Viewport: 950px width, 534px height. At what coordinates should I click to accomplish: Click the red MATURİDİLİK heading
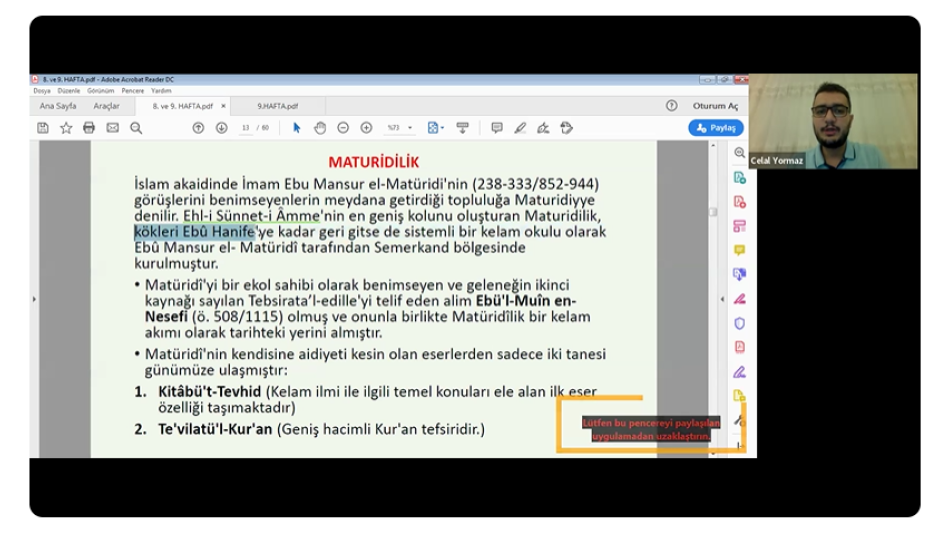click(x=374, y=162)
